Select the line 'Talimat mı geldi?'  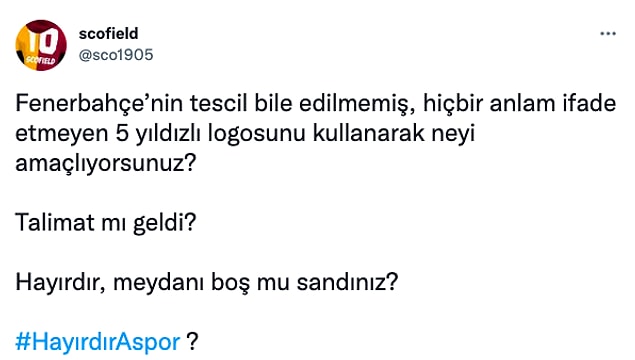point(106,222)
